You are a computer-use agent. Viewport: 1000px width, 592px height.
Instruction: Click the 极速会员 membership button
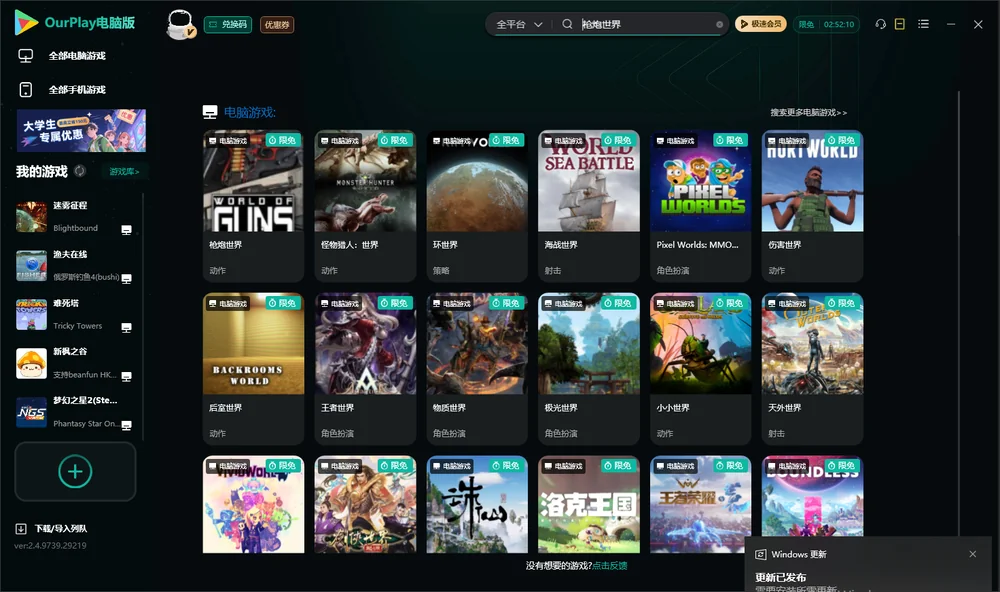[761, 24]
